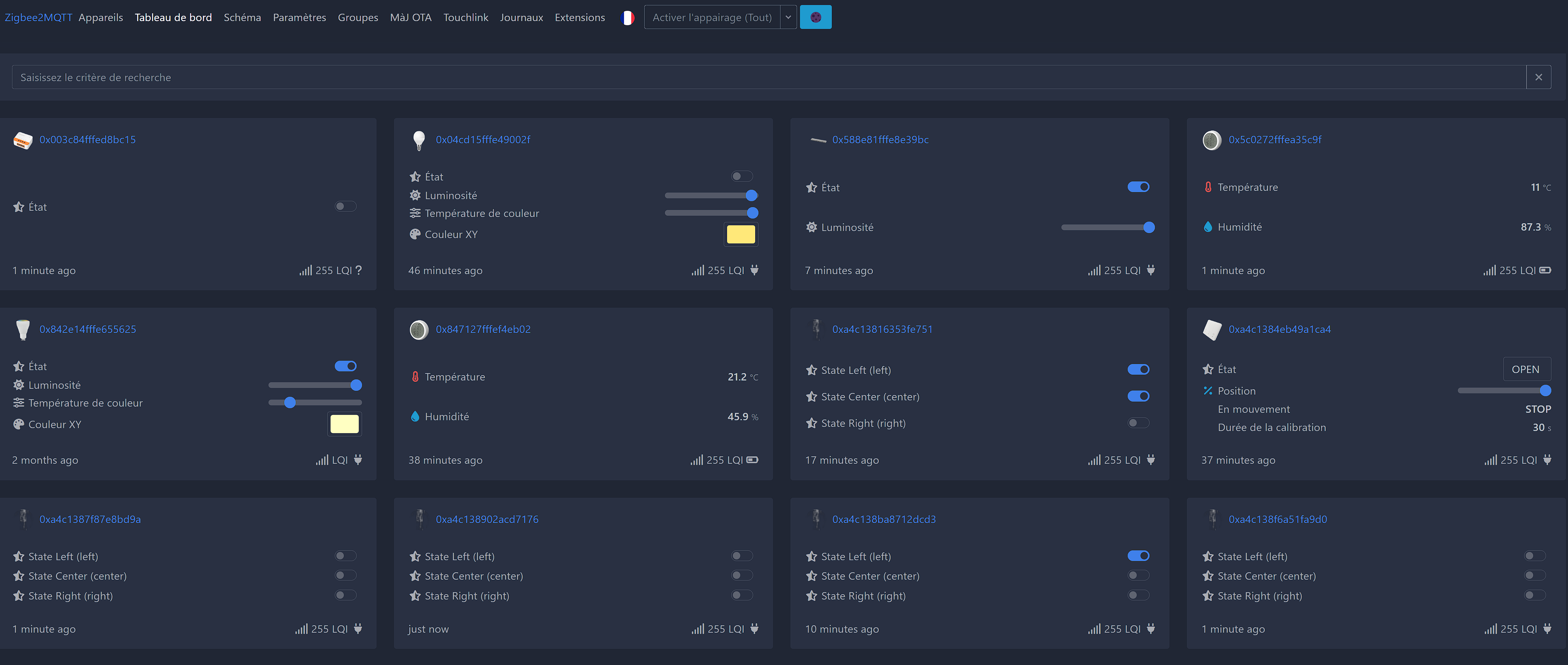Expand the pairing dropdown arrow
Image resolution: width=1568 pixels, height=665 pixels.
pyautogui.click(x=788, y=18)
